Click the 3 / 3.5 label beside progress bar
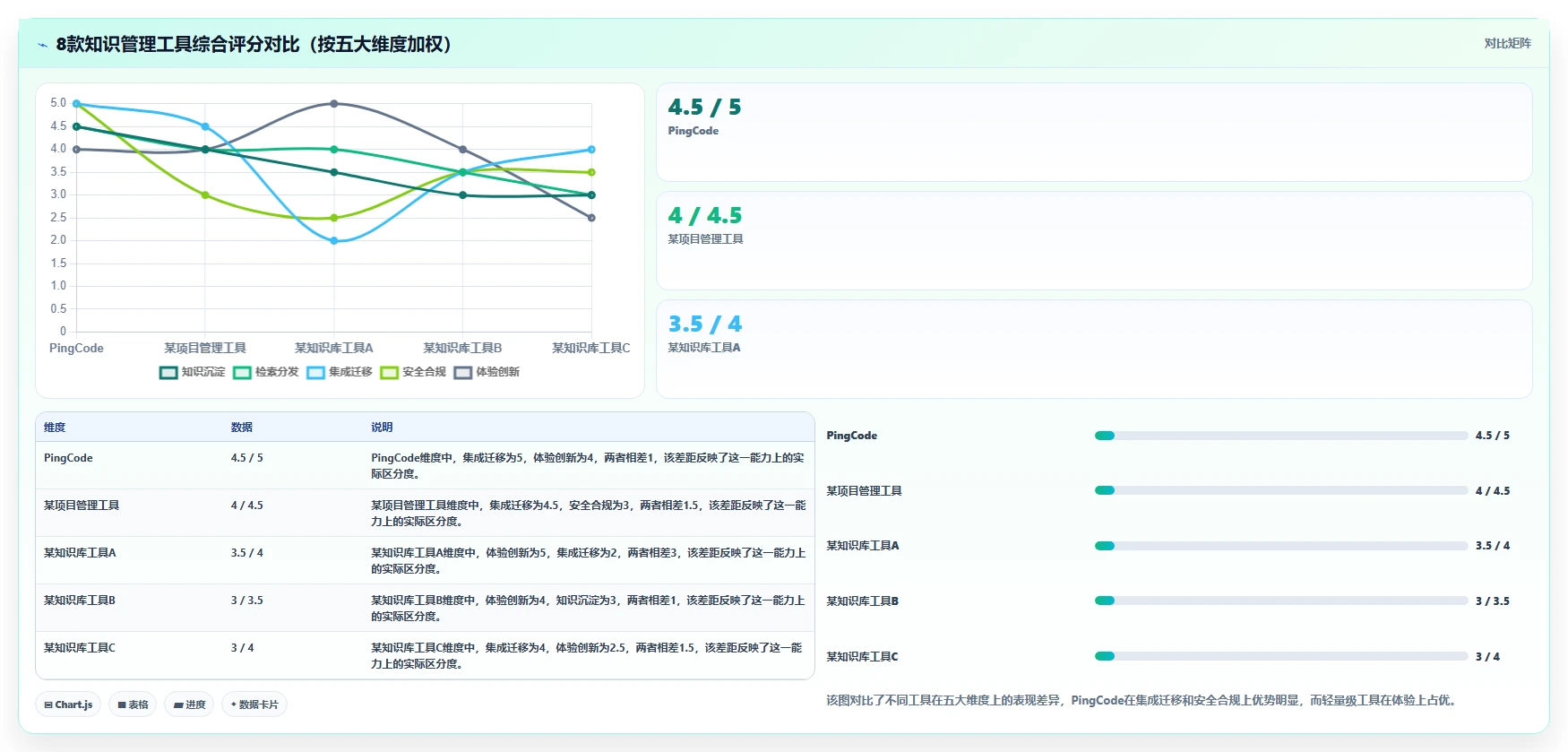The width and height of the screenshot is (1568, 752). pos(1493,601)
